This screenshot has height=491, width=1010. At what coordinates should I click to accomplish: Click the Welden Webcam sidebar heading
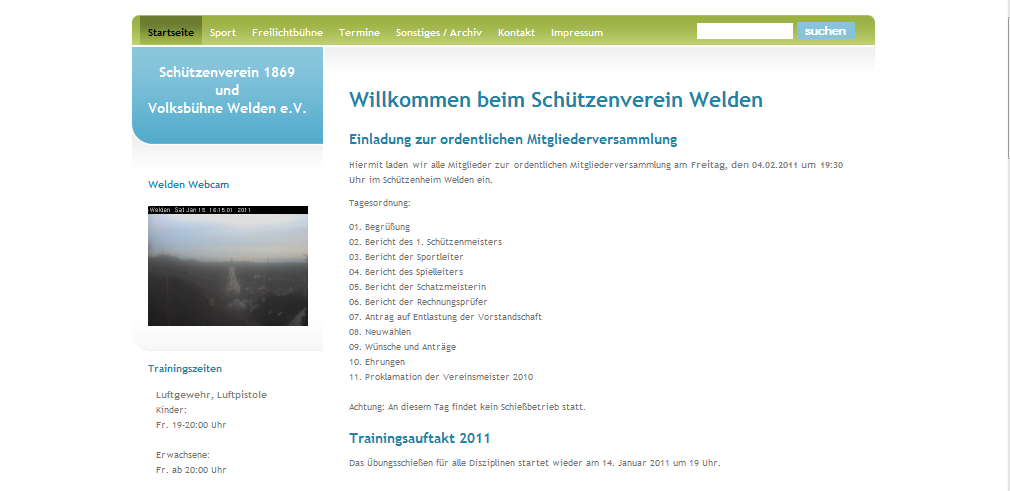187,184
